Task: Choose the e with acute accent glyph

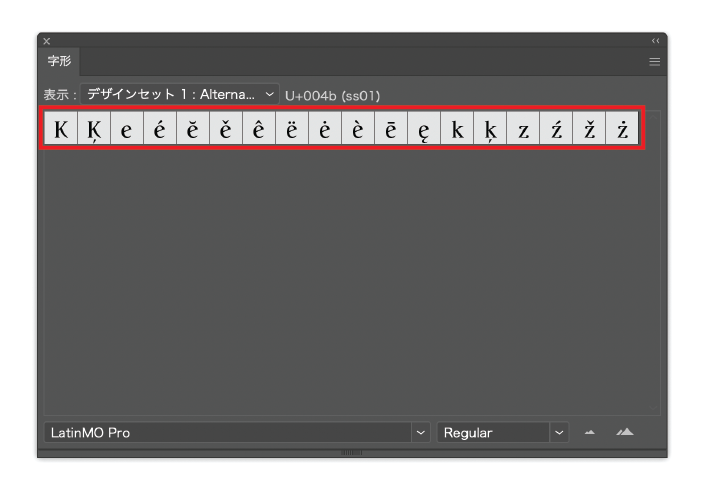Action: [160, 131]
